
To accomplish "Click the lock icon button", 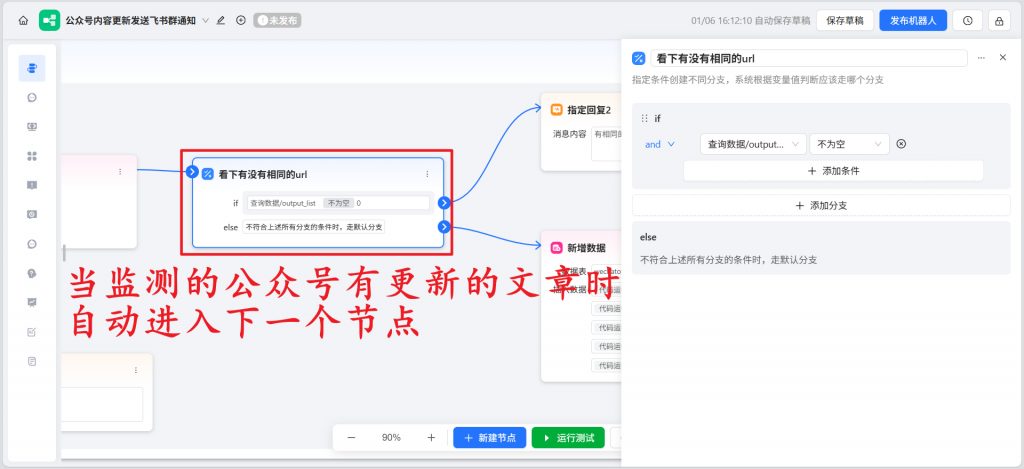I will tap(999, 20).
